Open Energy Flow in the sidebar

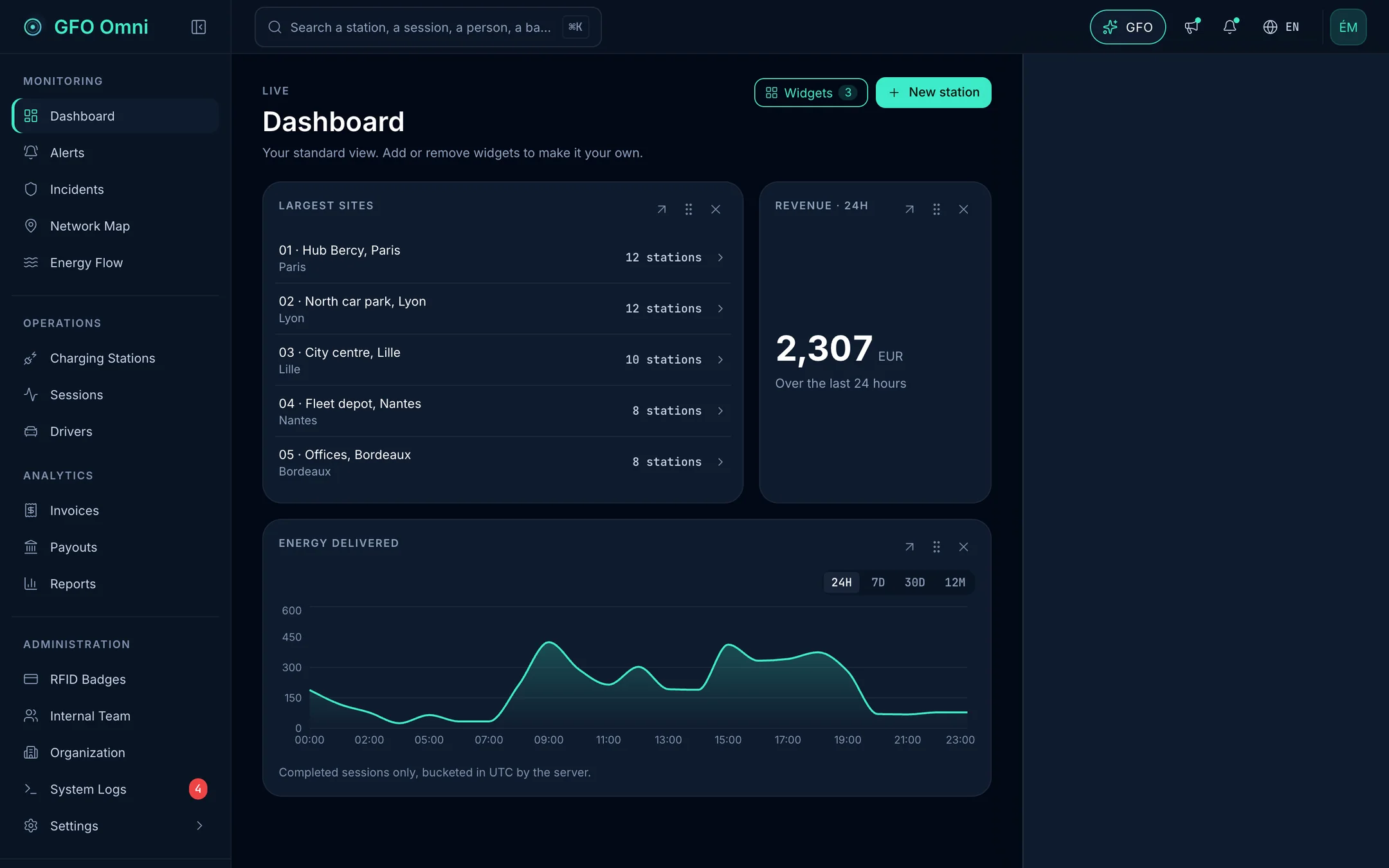click(116, 263)
